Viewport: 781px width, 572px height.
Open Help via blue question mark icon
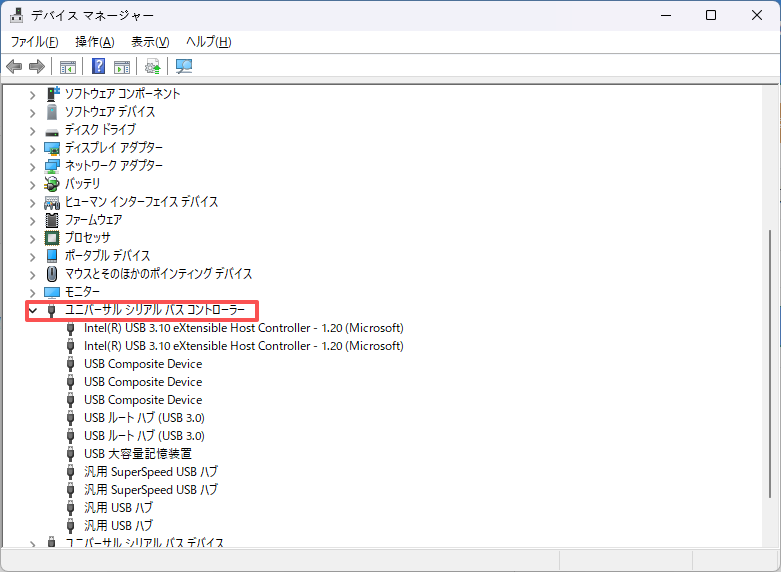pos(99,66)
